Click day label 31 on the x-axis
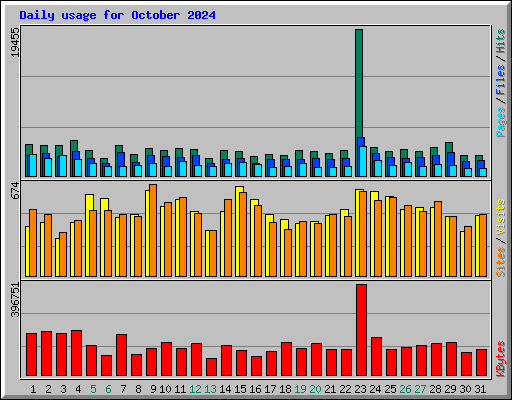512x400 pixels. [x=480, y=389]
